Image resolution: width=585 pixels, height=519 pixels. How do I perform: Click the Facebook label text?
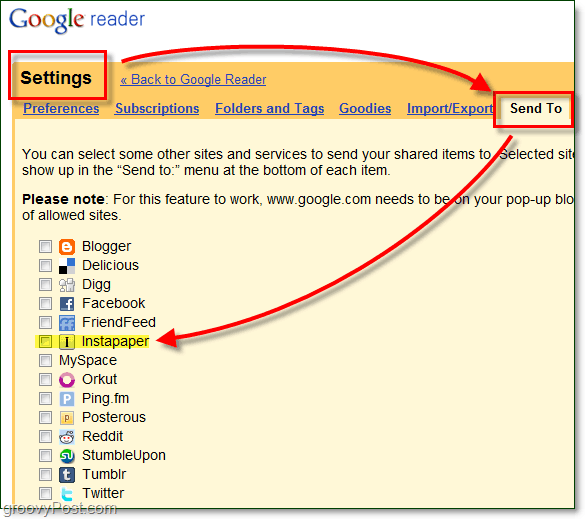click(x=113, y=303)
